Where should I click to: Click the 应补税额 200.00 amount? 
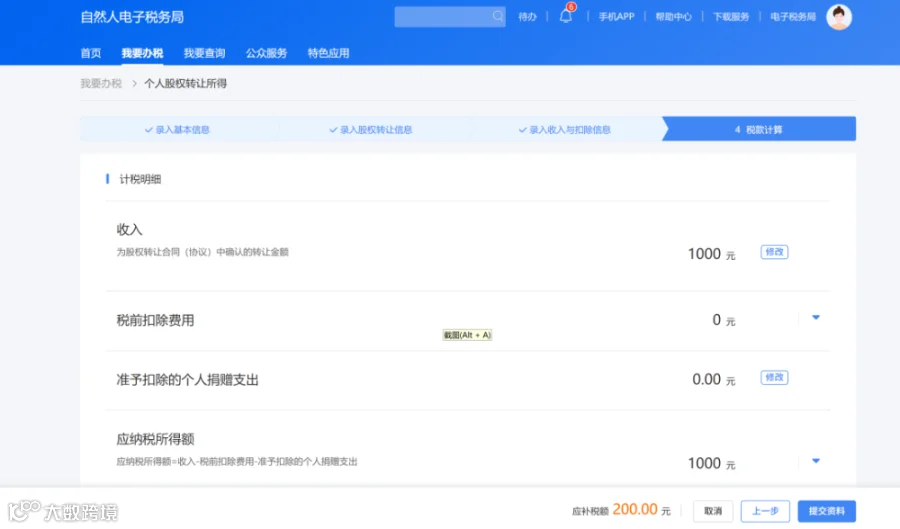(635, 509)
